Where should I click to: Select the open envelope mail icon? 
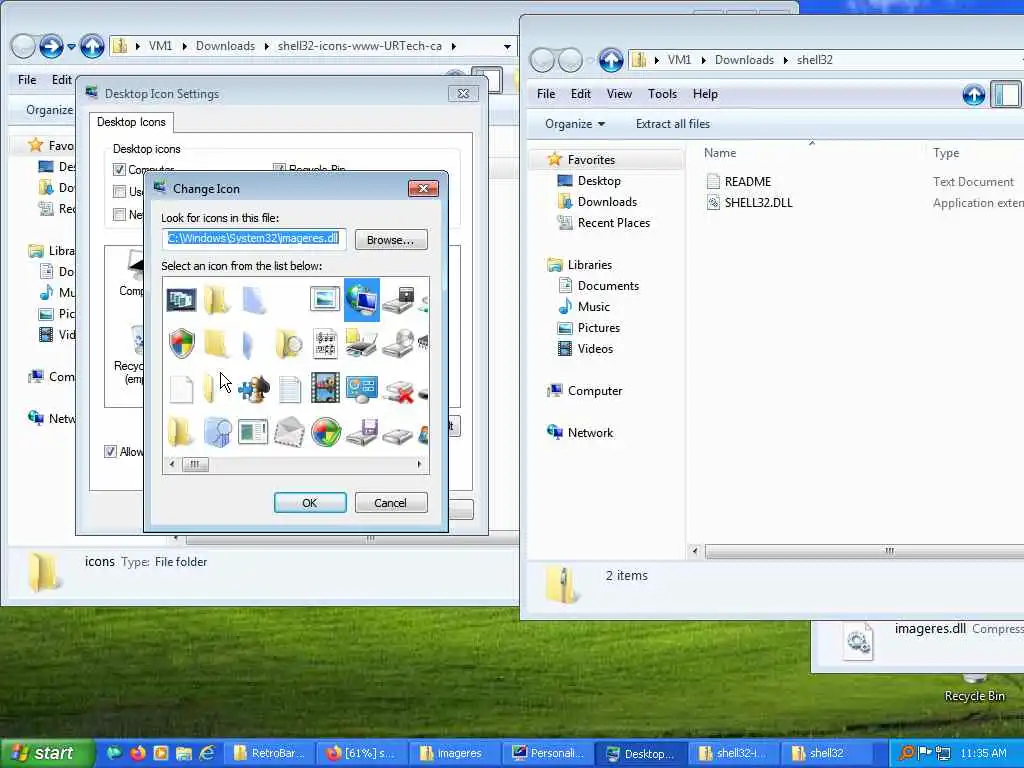pyautogui.click(x=289, y=432)
